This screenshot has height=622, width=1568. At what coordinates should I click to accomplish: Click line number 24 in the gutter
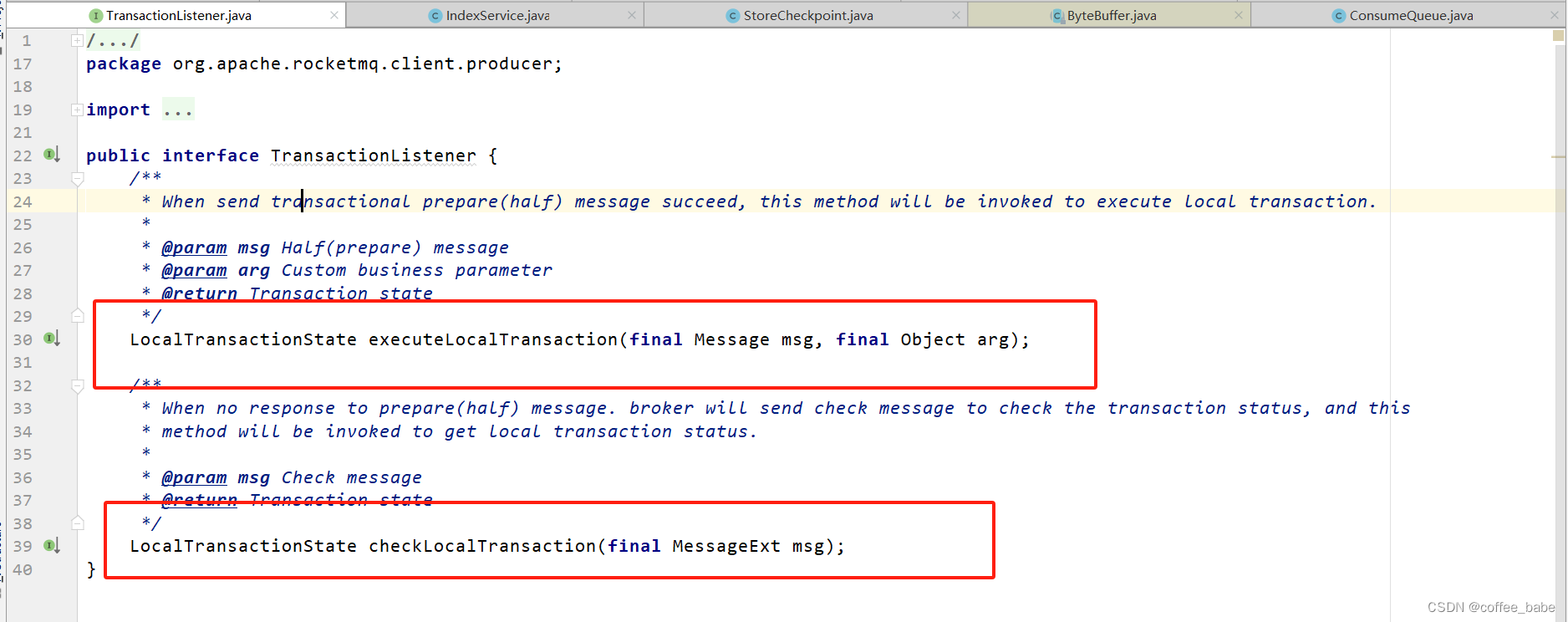click(23, 201)
